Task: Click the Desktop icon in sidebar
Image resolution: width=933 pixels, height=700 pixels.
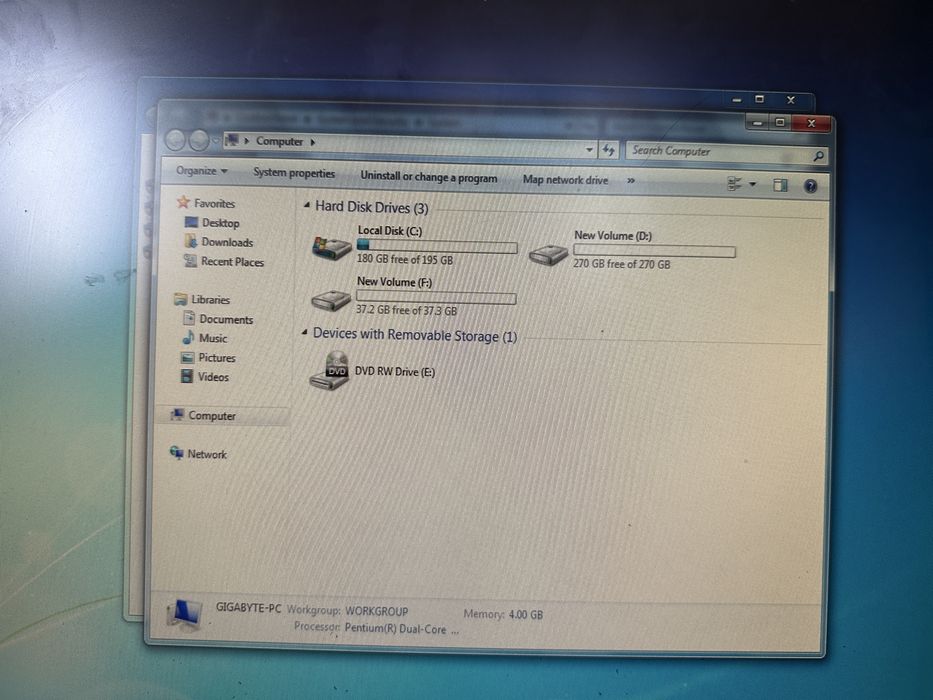Action: point(191,222)
